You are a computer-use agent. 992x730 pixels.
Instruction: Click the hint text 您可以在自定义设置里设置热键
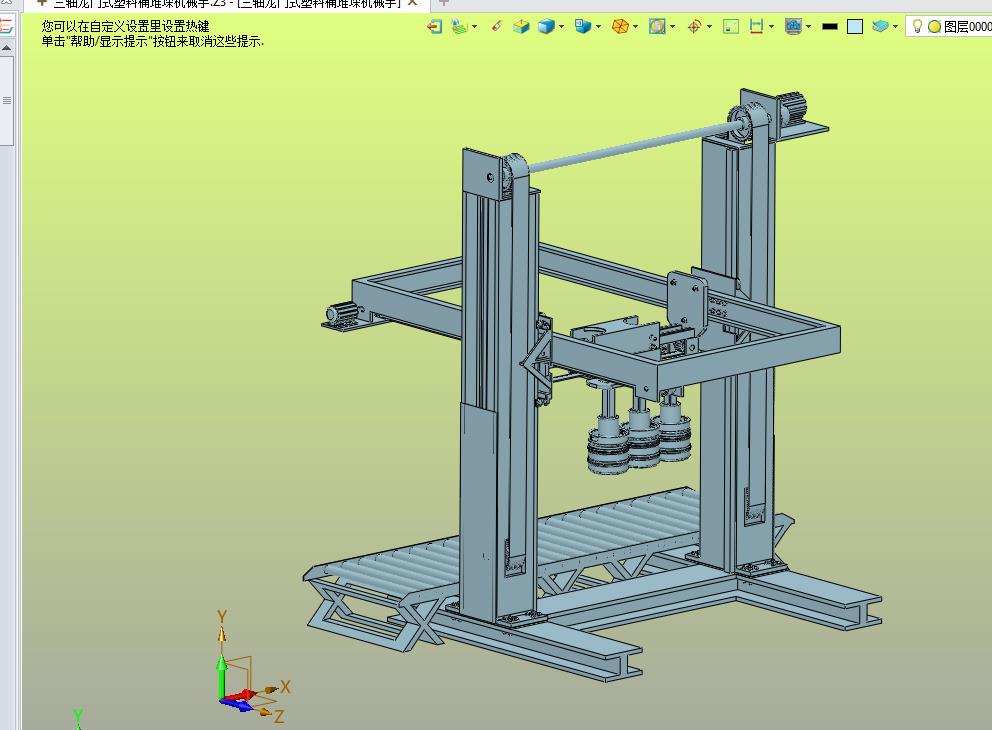coord(125,27)
